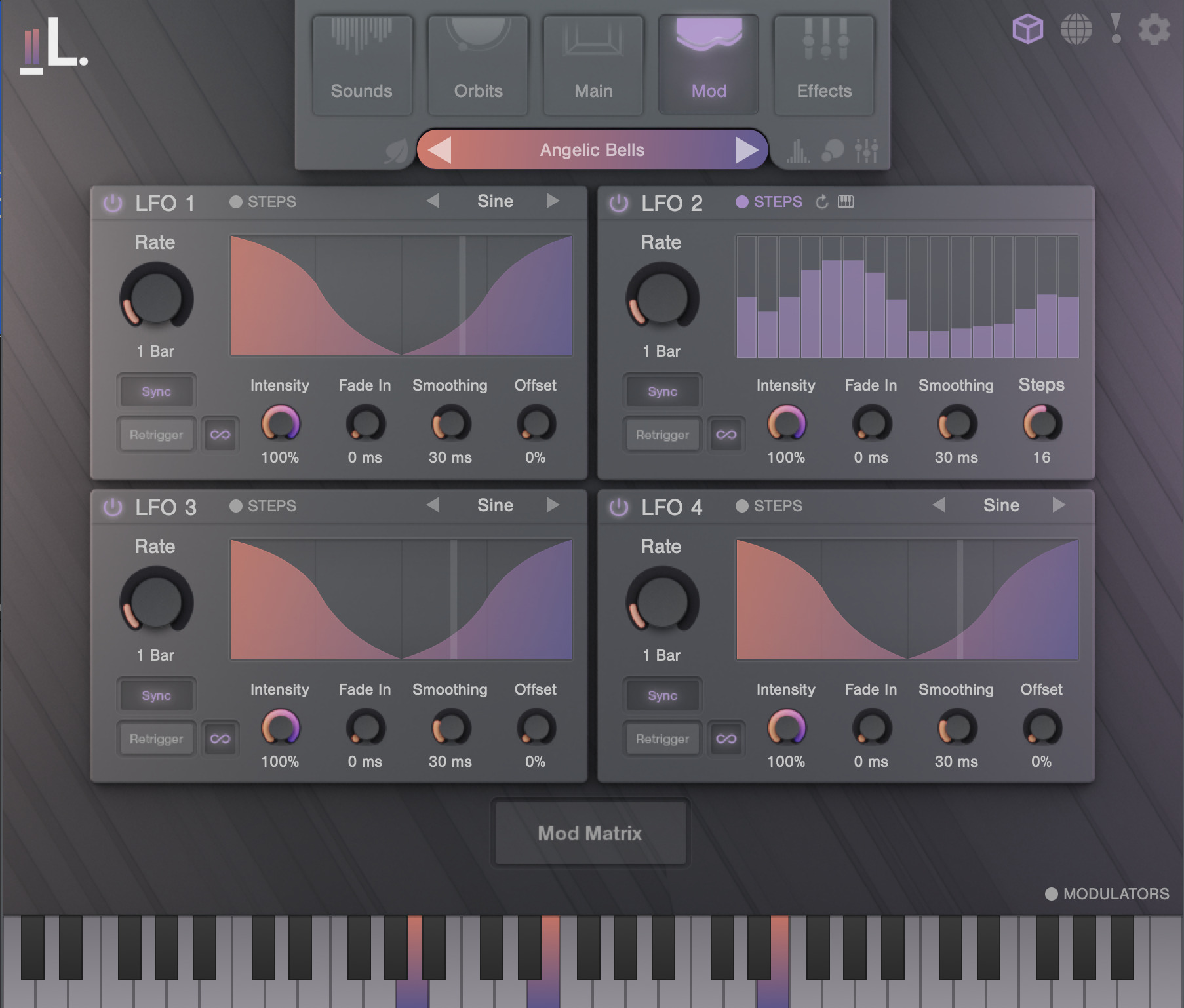The image size is (1184, 1008).
Task: Toggle LFO 3 power button
Action: [113, 507]
